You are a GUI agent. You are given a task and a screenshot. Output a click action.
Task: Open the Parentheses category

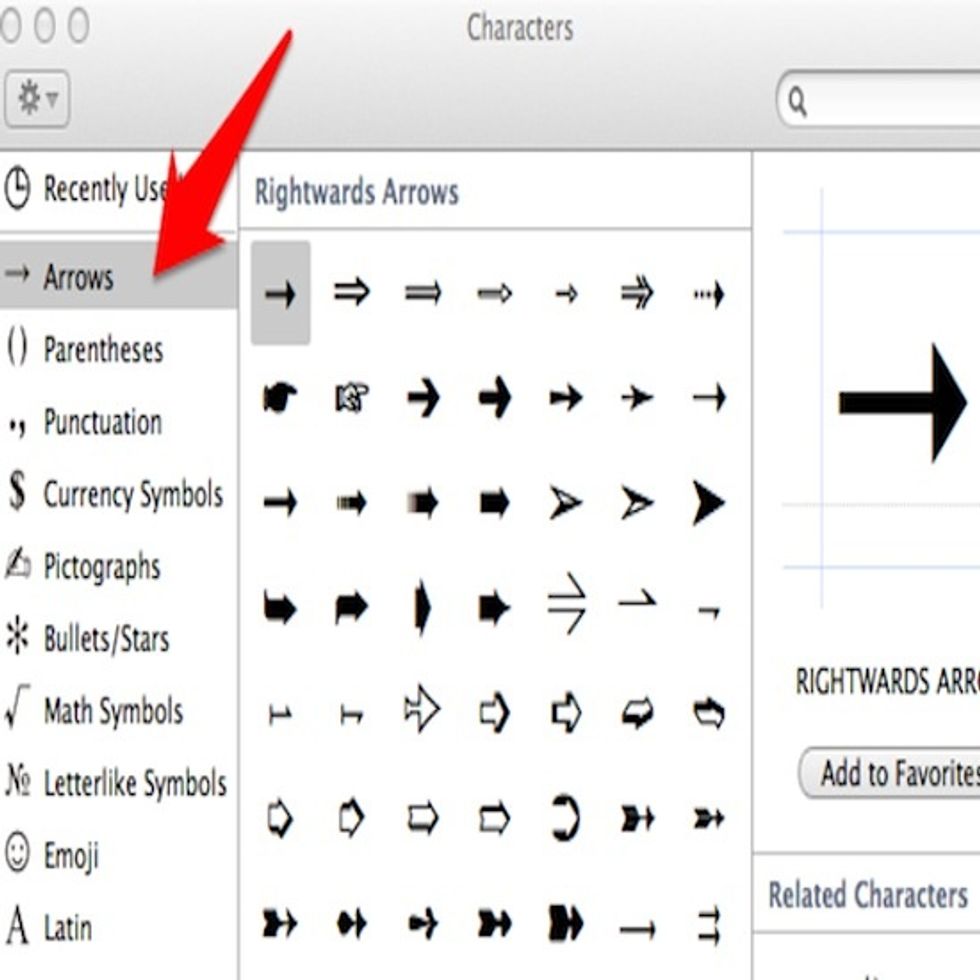[102, 350]
